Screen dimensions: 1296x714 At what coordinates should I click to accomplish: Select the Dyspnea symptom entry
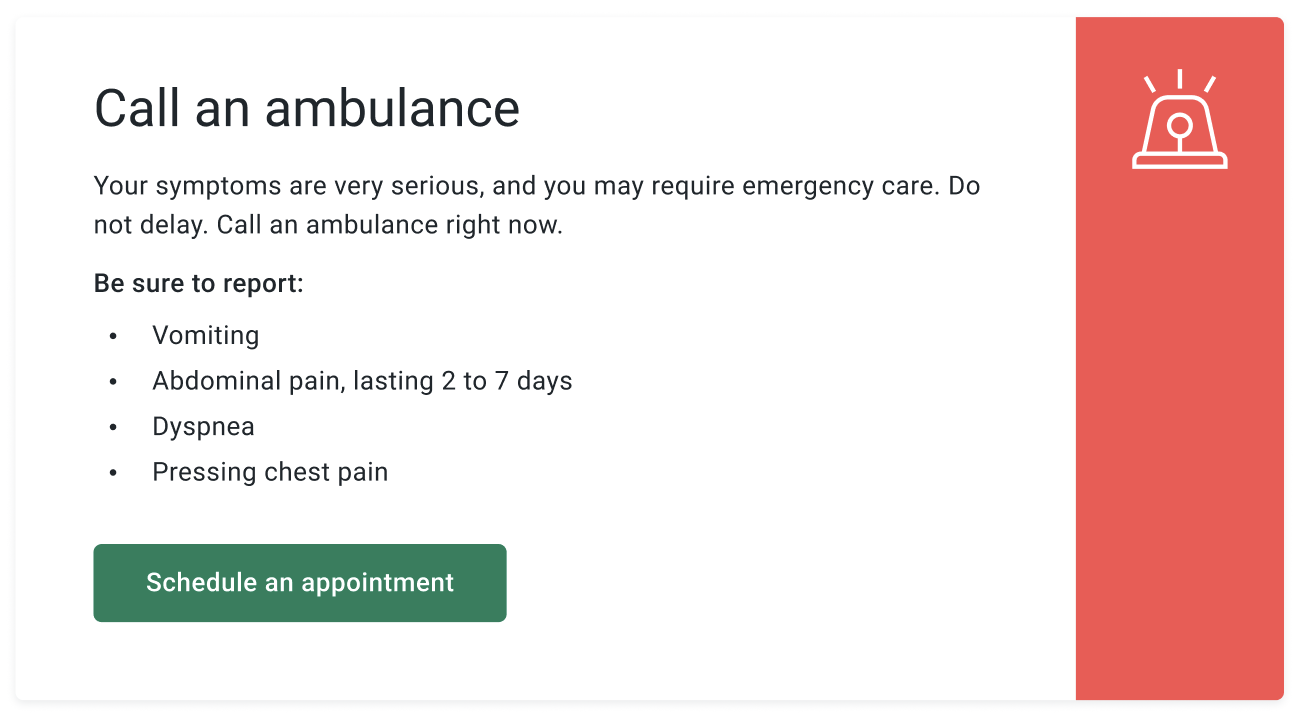pos(203,427)
